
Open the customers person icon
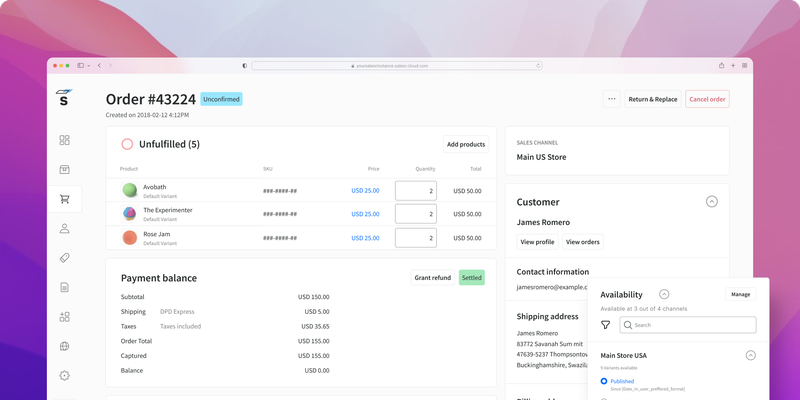coord(64,229)
